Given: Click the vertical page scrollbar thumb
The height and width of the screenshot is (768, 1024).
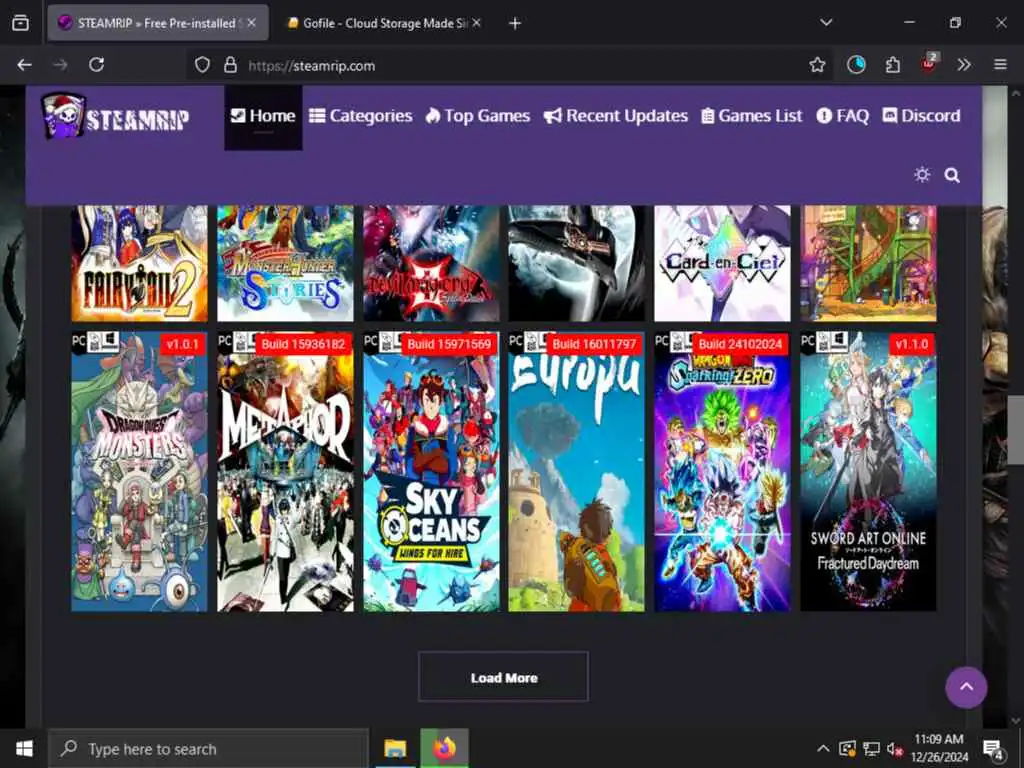Looking at the screenshot, I should tap(1016, 430).
